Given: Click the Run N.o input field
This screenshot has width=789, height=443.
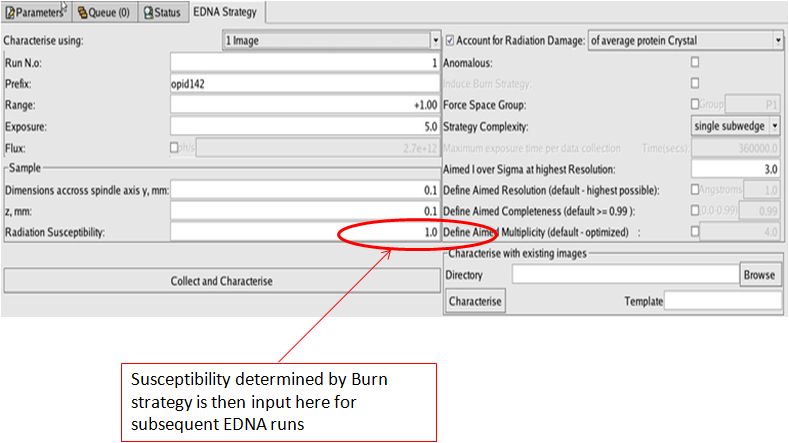Looking at the screenshot, I should 305,63.
